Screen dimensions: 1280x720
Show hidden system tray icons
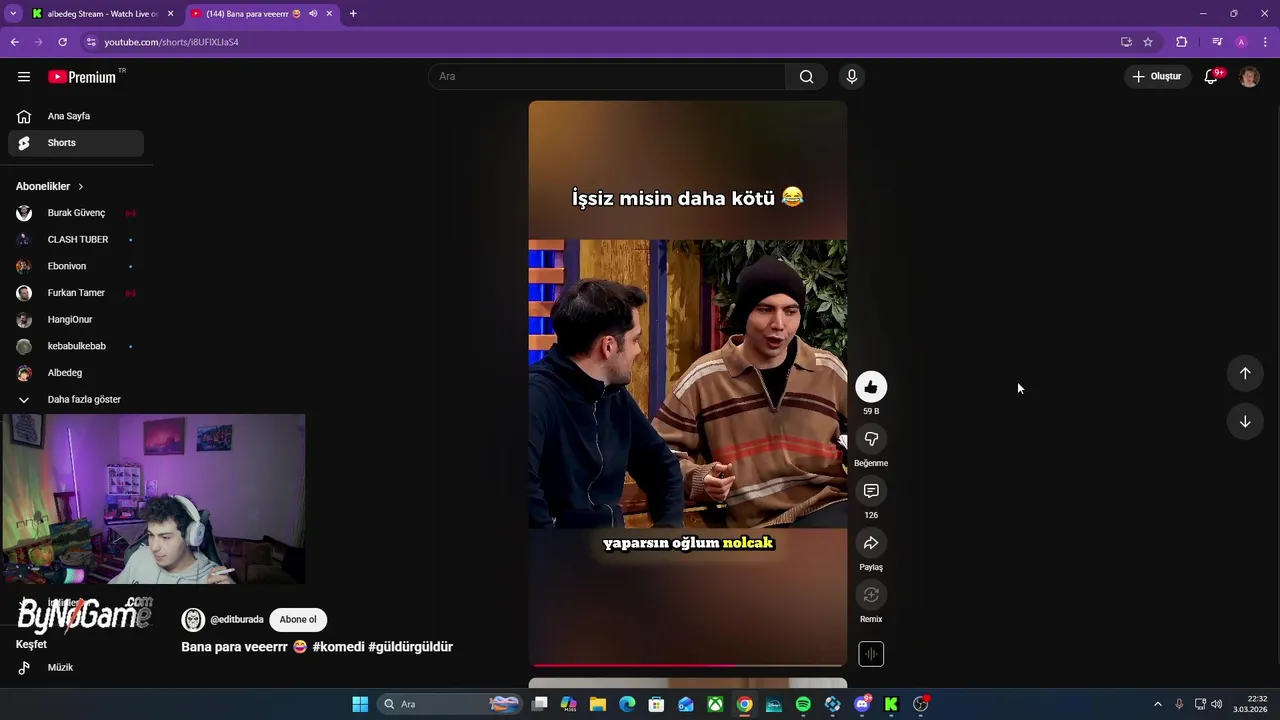tap(1158, 704)
